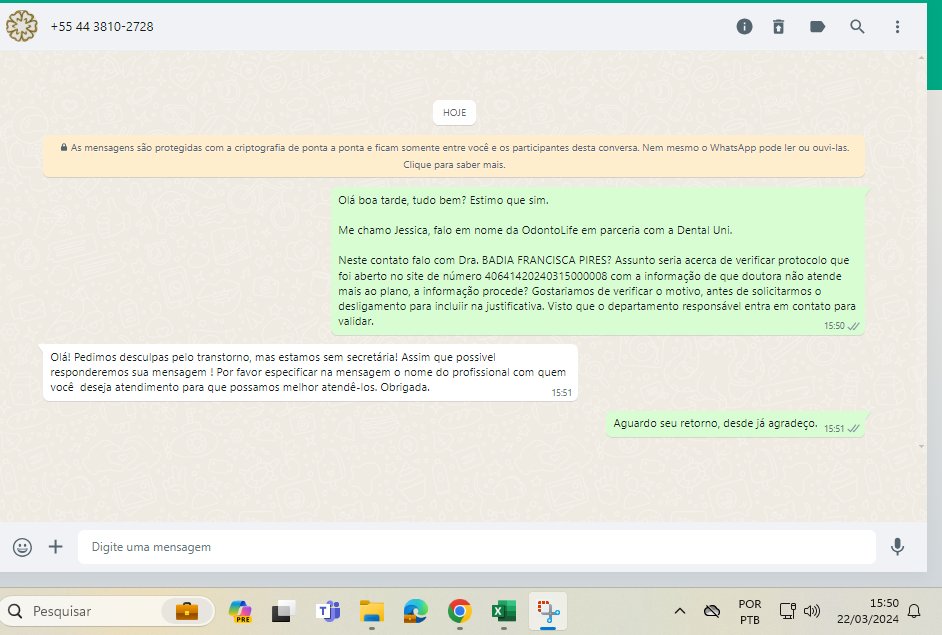Click the chat scrollbar down arrow

click(x=921, y=446)
